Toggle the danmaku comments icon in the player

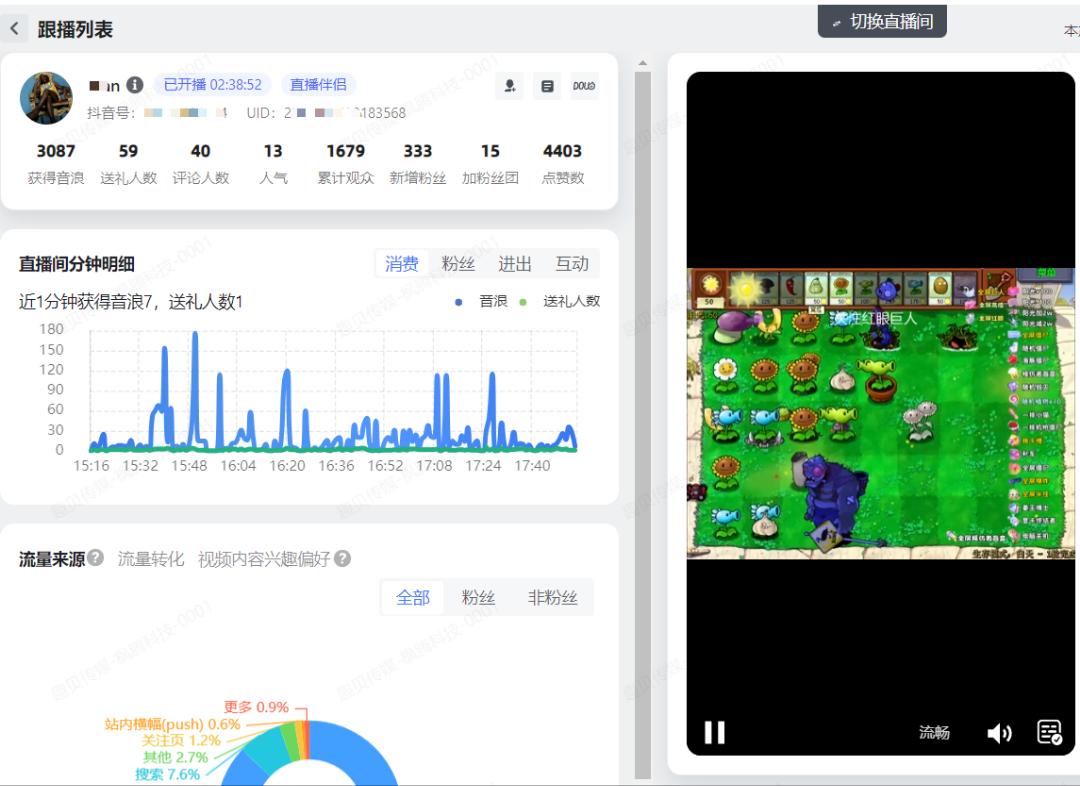1049,732
